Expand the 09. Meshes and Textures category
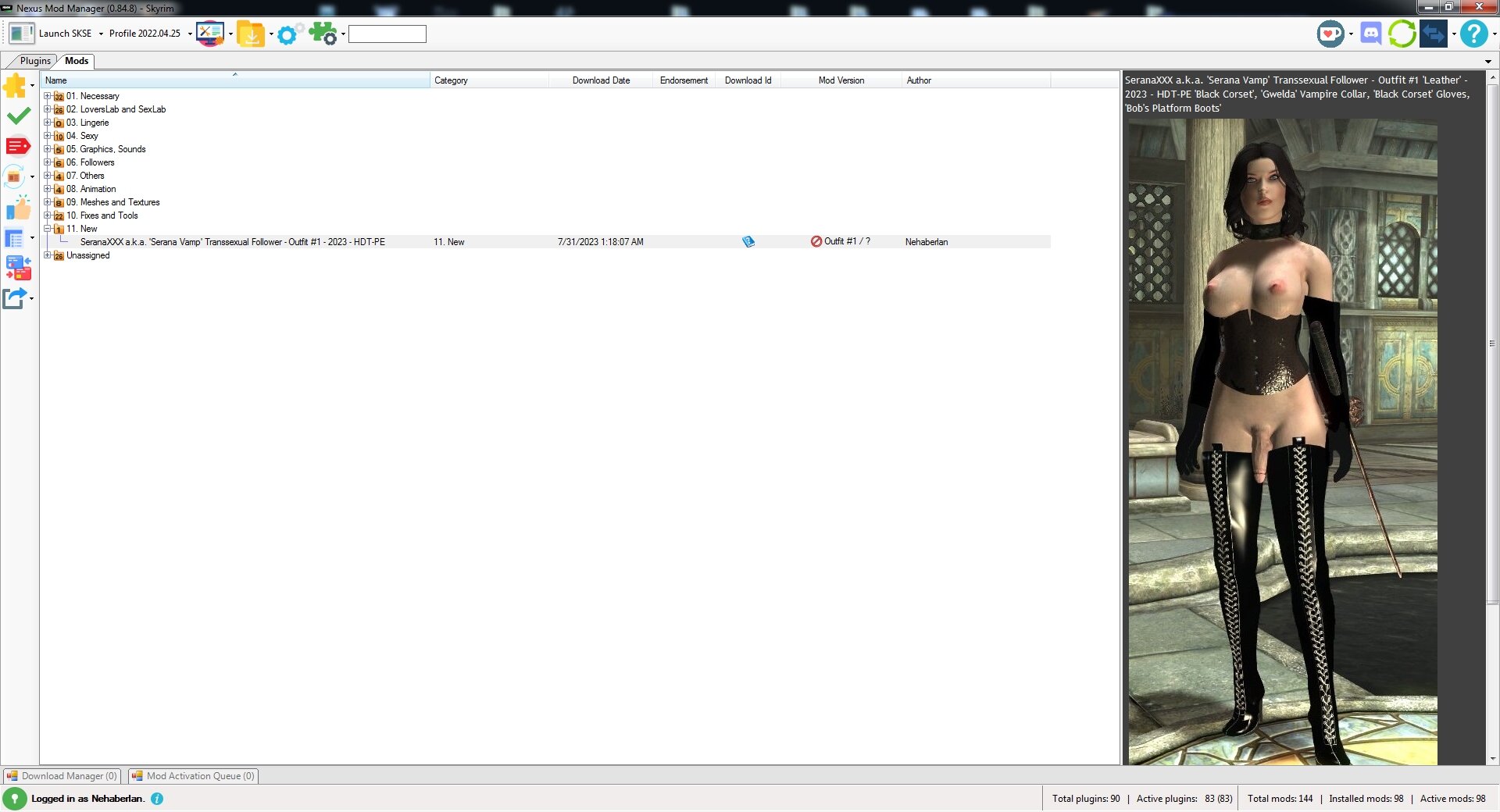Image resolution: width=1500 pixels, height=812 pixels. (47, 202)
